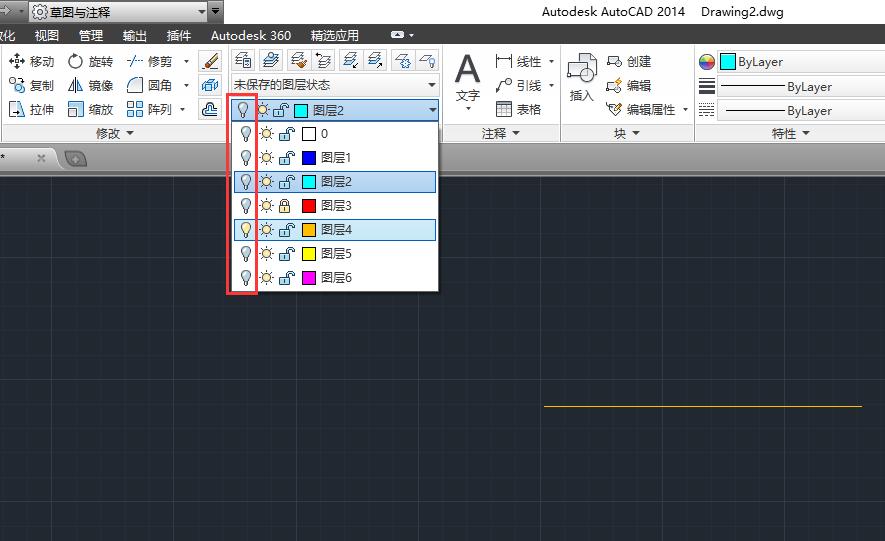Screen dimensions: 885x541
Task: Open the View (视图) ribbon tab
Action: click(x=46, y=36)
